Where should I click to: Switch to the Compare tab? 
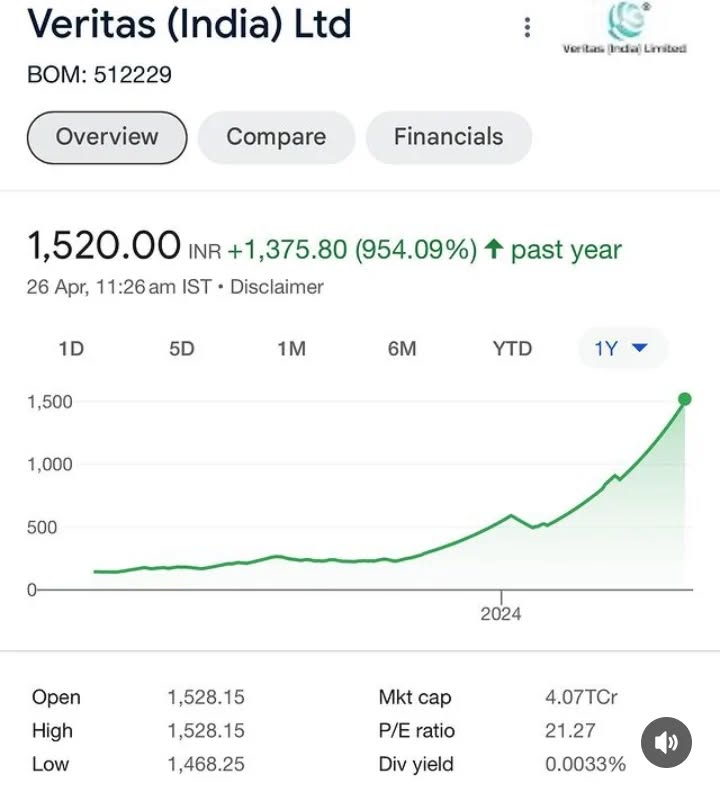(x=276, y=137)
